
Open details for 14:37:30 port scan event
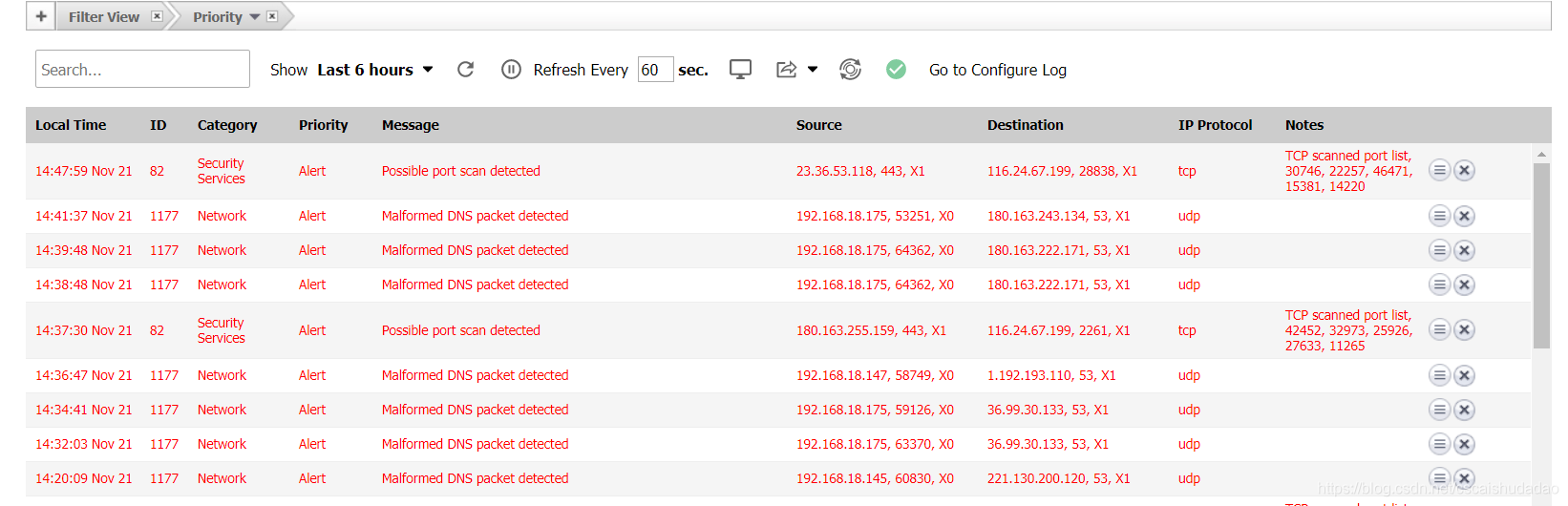1439,329
